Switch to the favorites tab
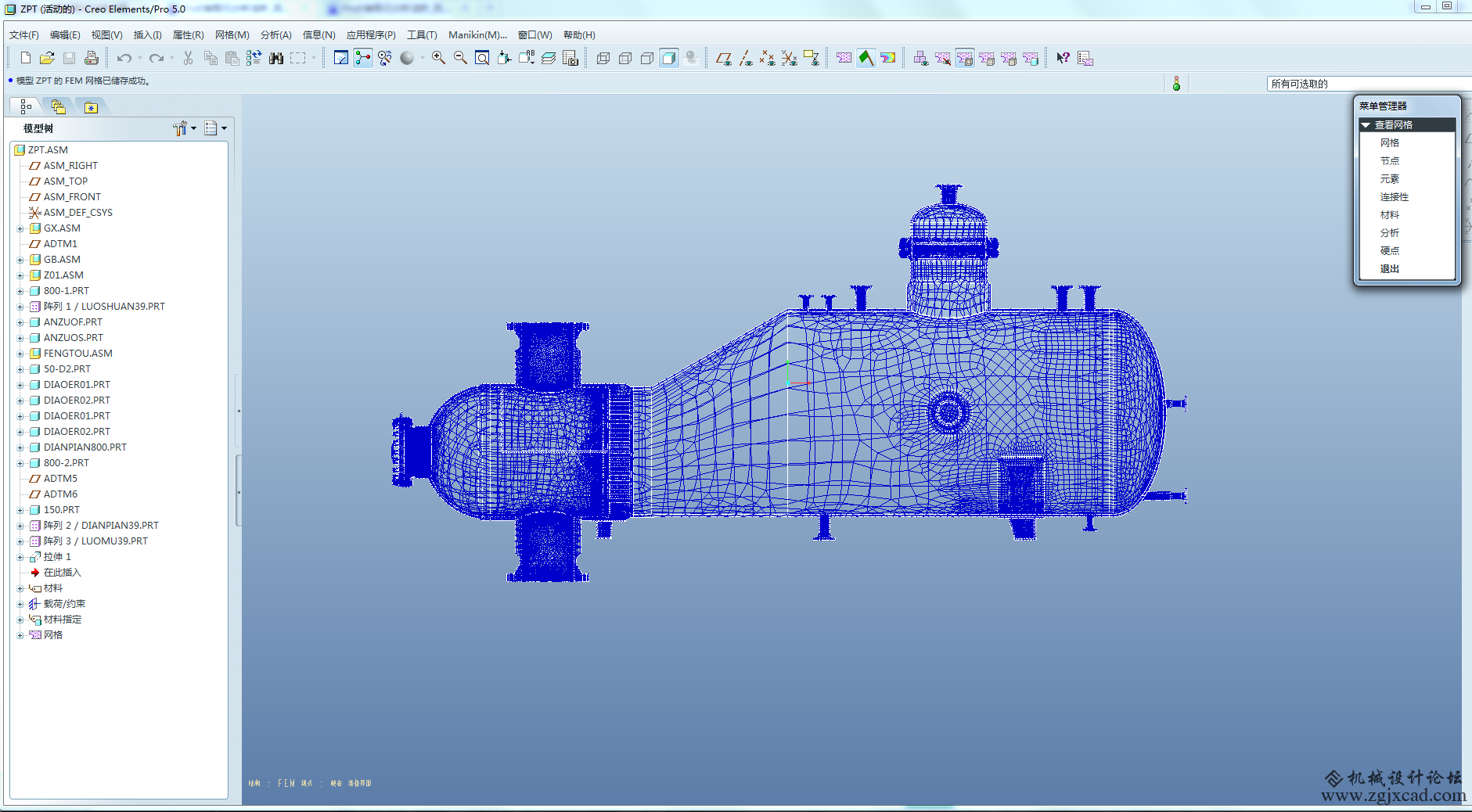1472x812 pixels. [92, 106]
